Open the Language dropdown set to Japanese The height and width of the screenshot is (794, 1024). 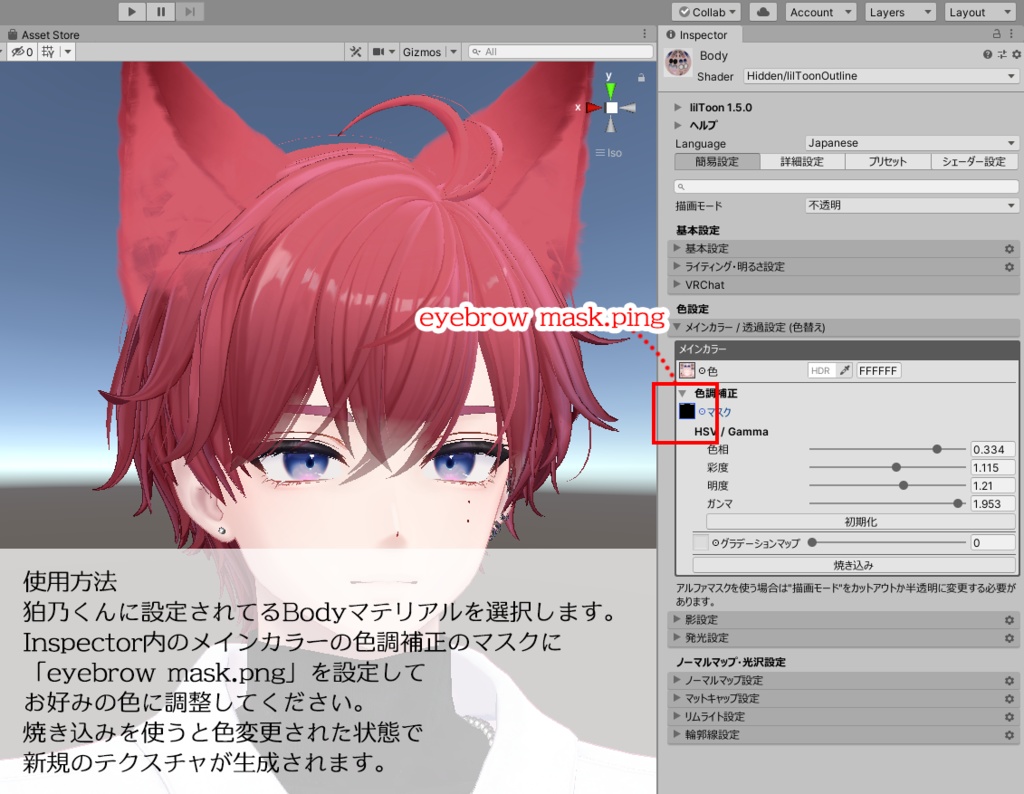912,143
